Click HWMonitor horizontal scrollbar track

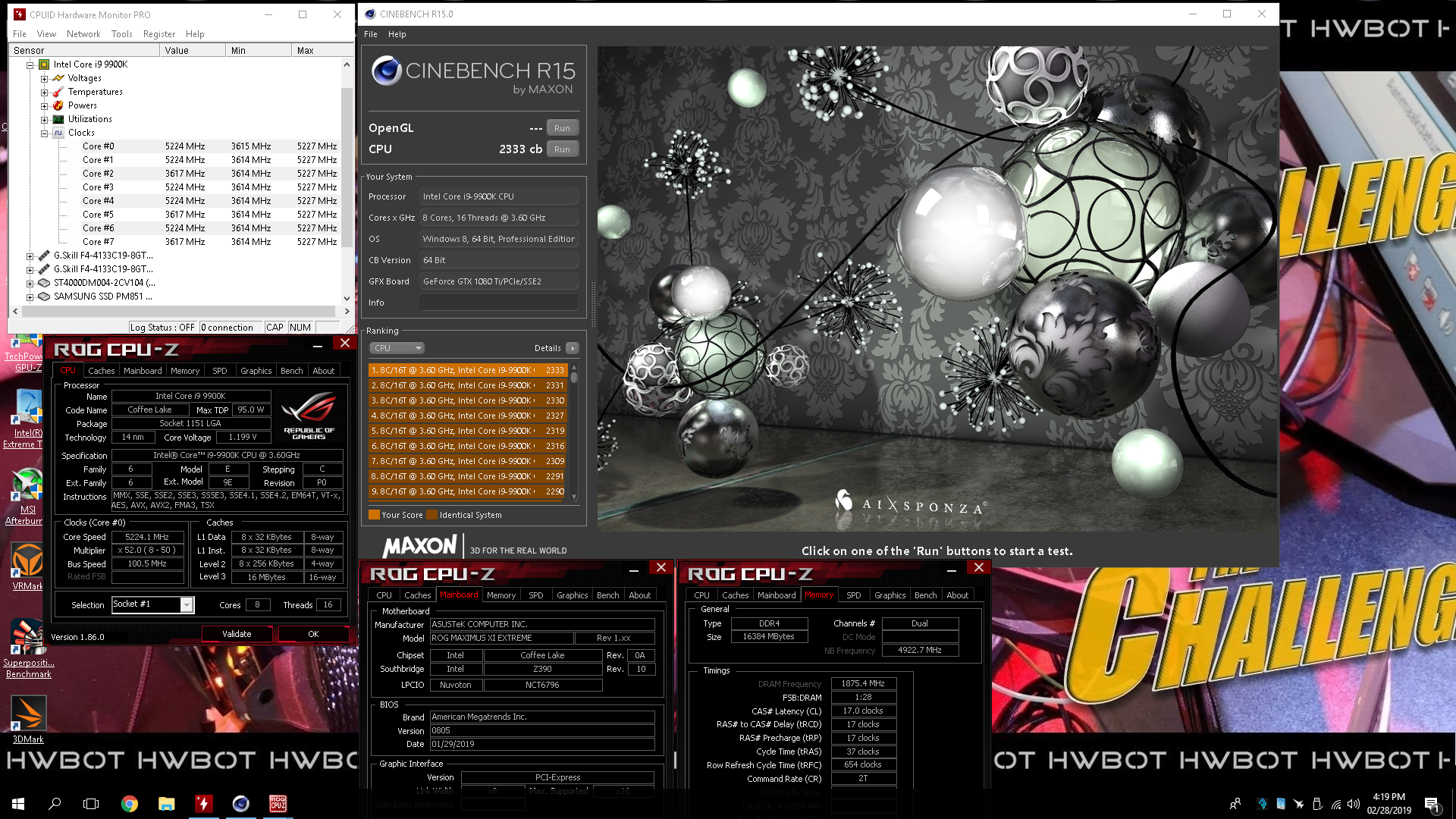tap(180, 311)
